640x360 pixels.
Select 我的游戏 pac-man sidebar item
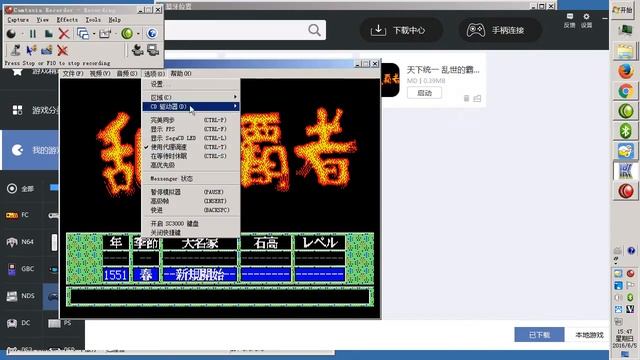(31, 150)
